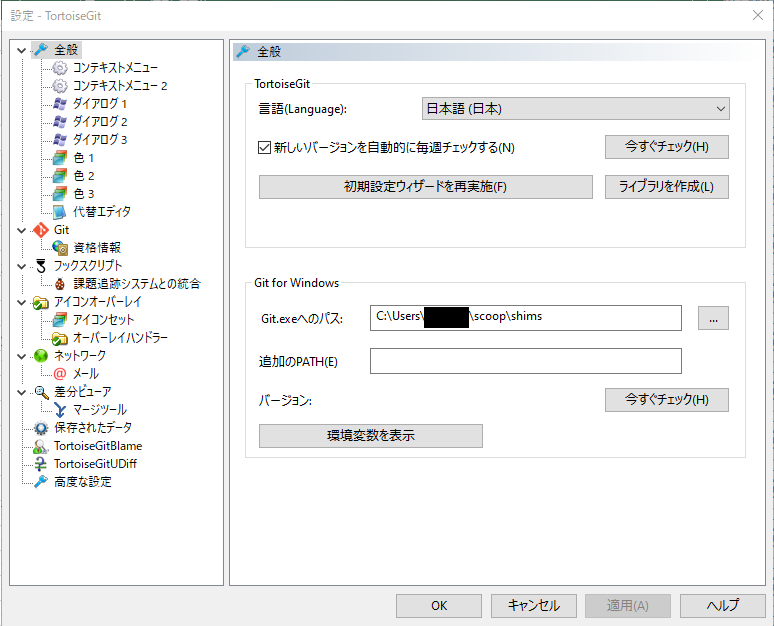Screen dimensions: 774x626
Task: Click the wrench icon beside 全般 tree node
Action: (41, 49)
